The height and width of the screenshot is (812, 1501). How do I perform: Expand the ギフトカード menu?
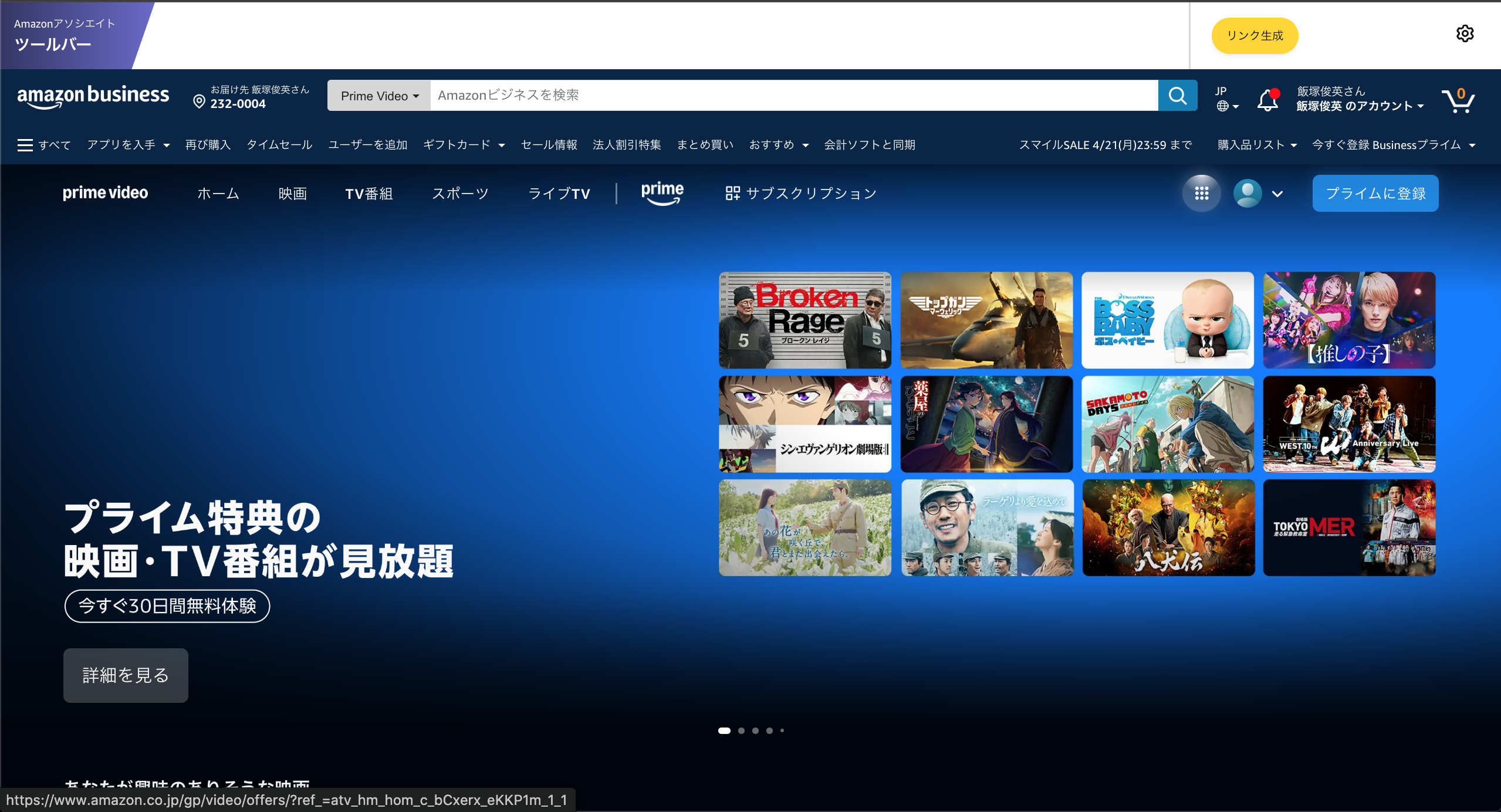(464, 145)
